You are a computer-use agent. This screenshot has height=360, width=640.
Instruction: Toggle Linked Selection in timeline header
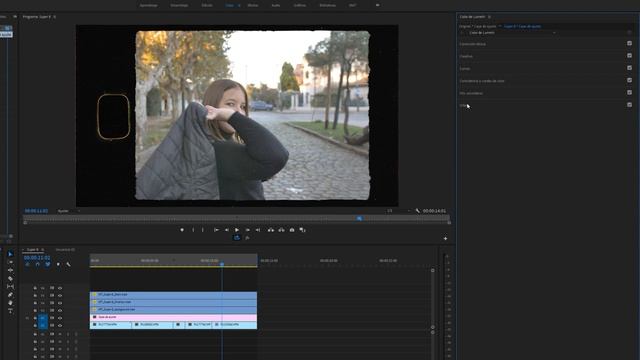tap(48, 264)
